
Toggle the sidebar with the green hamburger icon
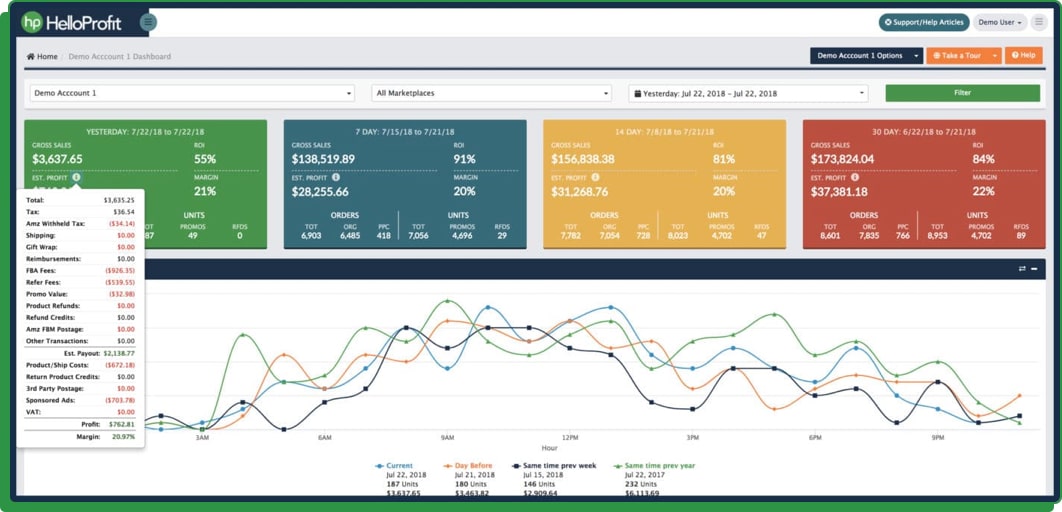(x=148, y=22)
